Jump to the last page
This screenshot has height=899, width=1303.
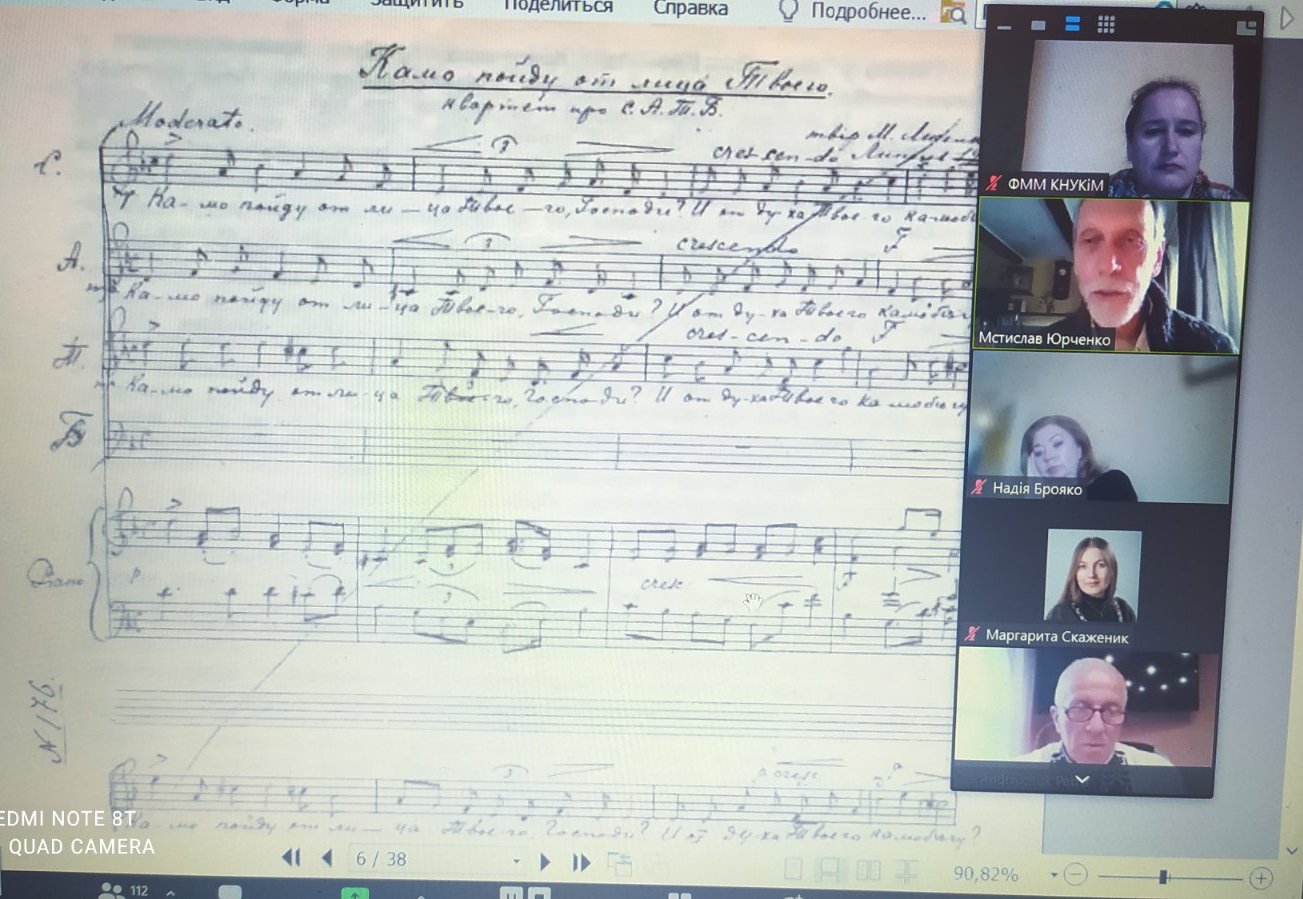[581, 861]
